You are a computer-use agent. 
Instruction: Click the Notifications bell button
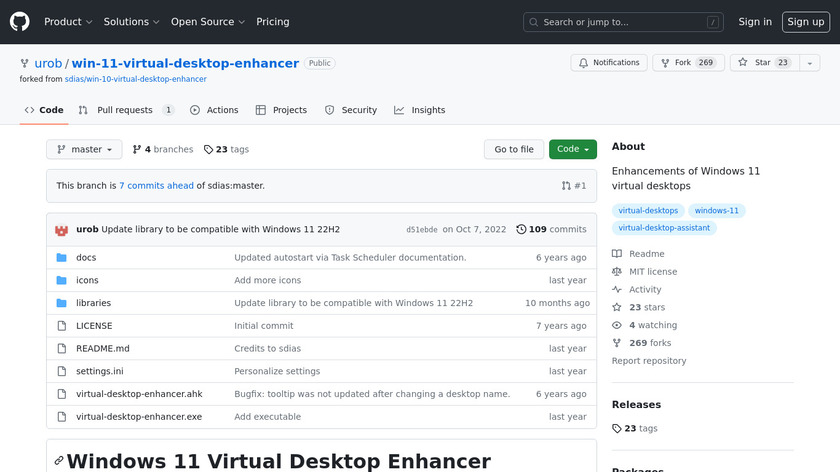609,63
